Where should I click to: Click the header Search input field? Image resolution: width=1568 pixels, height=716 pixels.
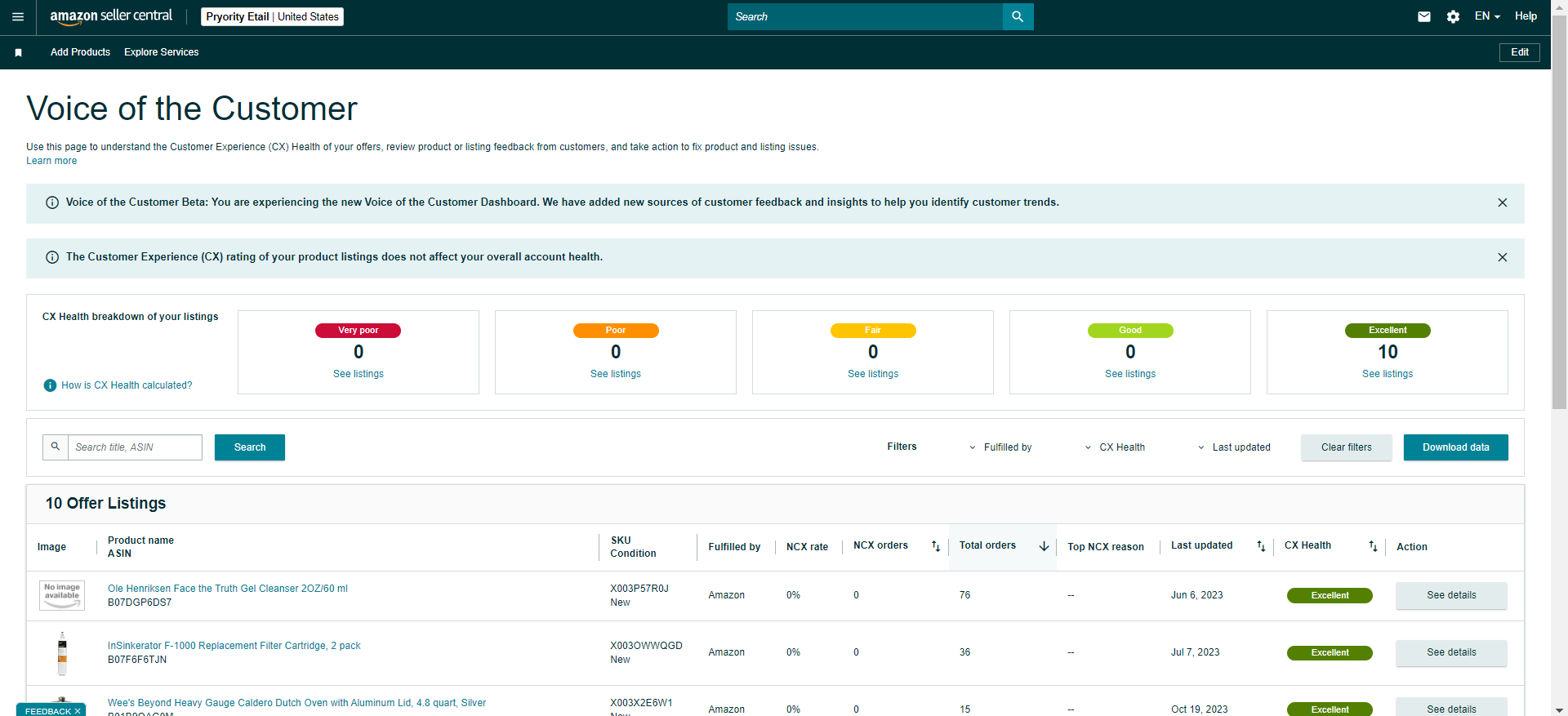click(865, 16)
